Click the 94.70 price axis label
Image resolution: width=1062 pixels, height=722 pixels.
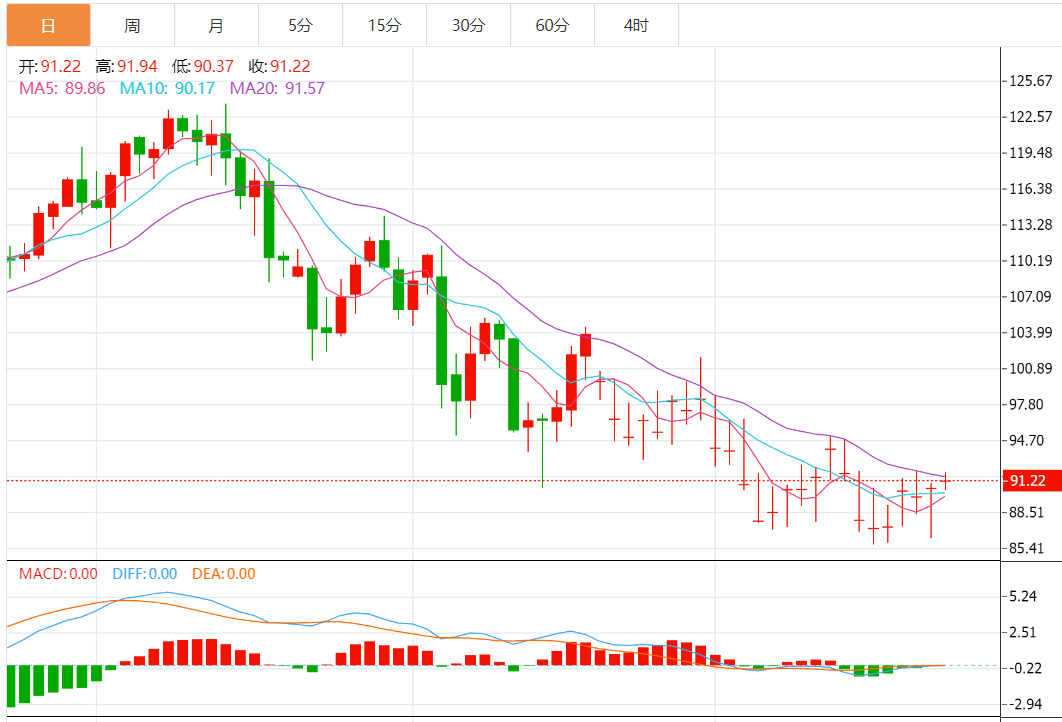pos(1027,440)
